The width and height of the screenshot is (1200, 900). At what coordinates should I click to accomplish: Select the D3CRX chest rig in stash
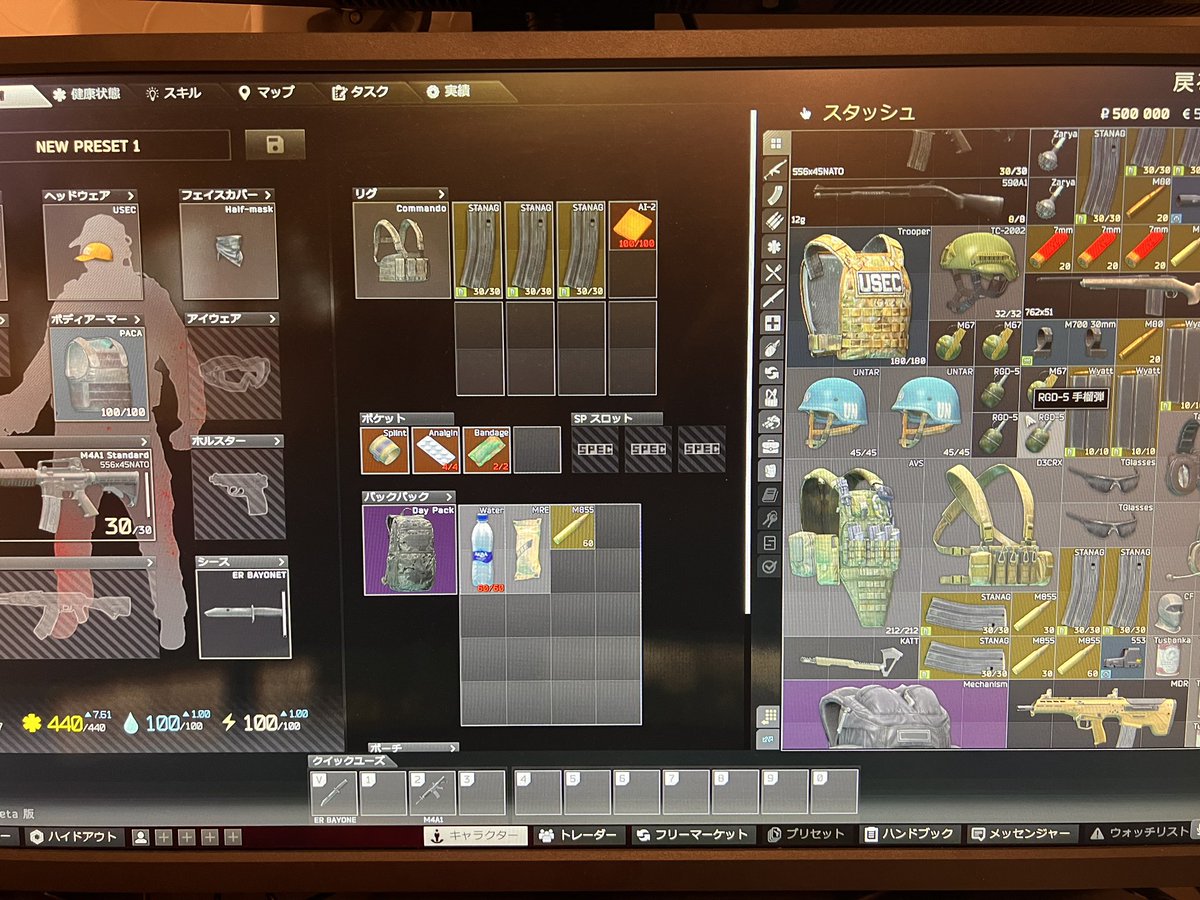point(990,526)
